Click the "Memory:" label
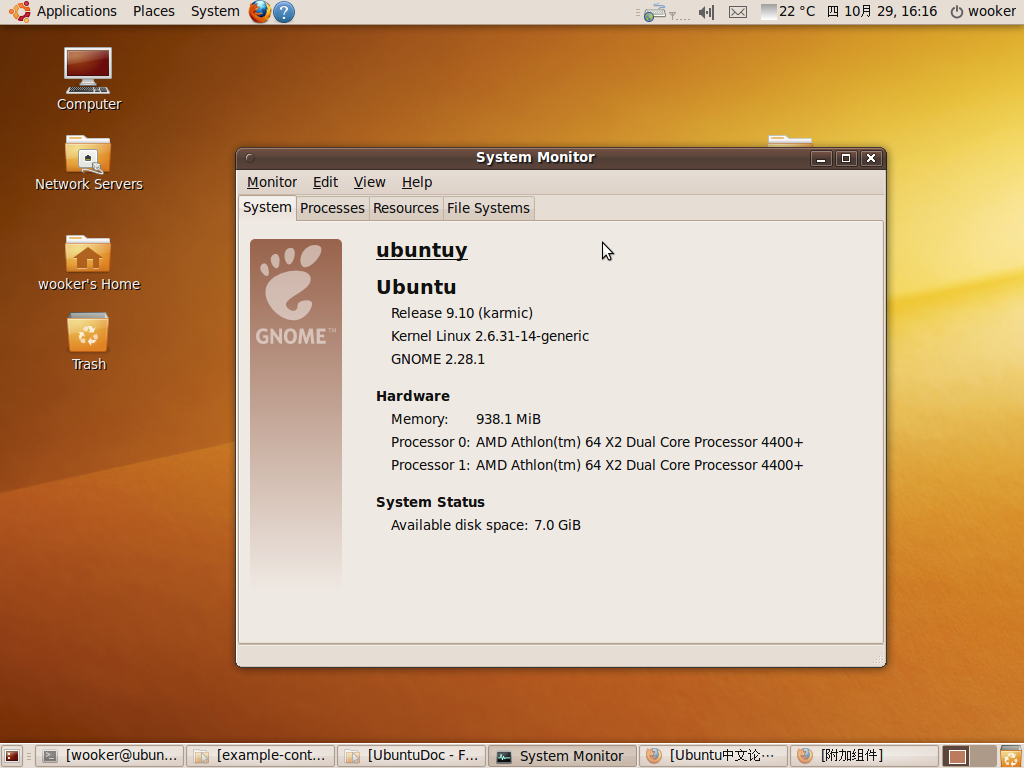The width and height of the screenshot is (1024, 768). pyautogui.click(x=419, y=419)
